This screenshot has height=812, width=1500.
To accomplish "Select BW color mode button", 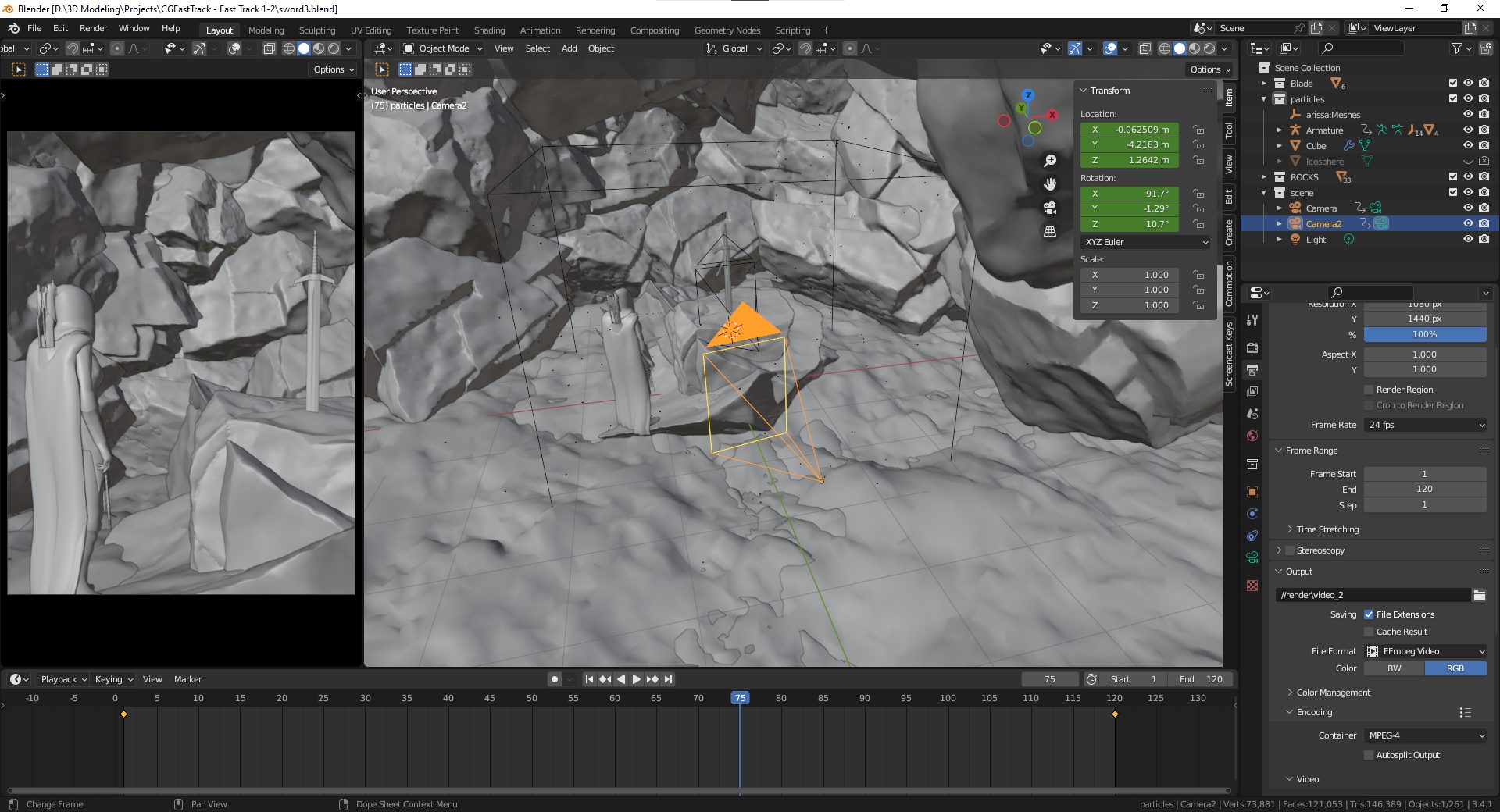I will pos(1394,668).
